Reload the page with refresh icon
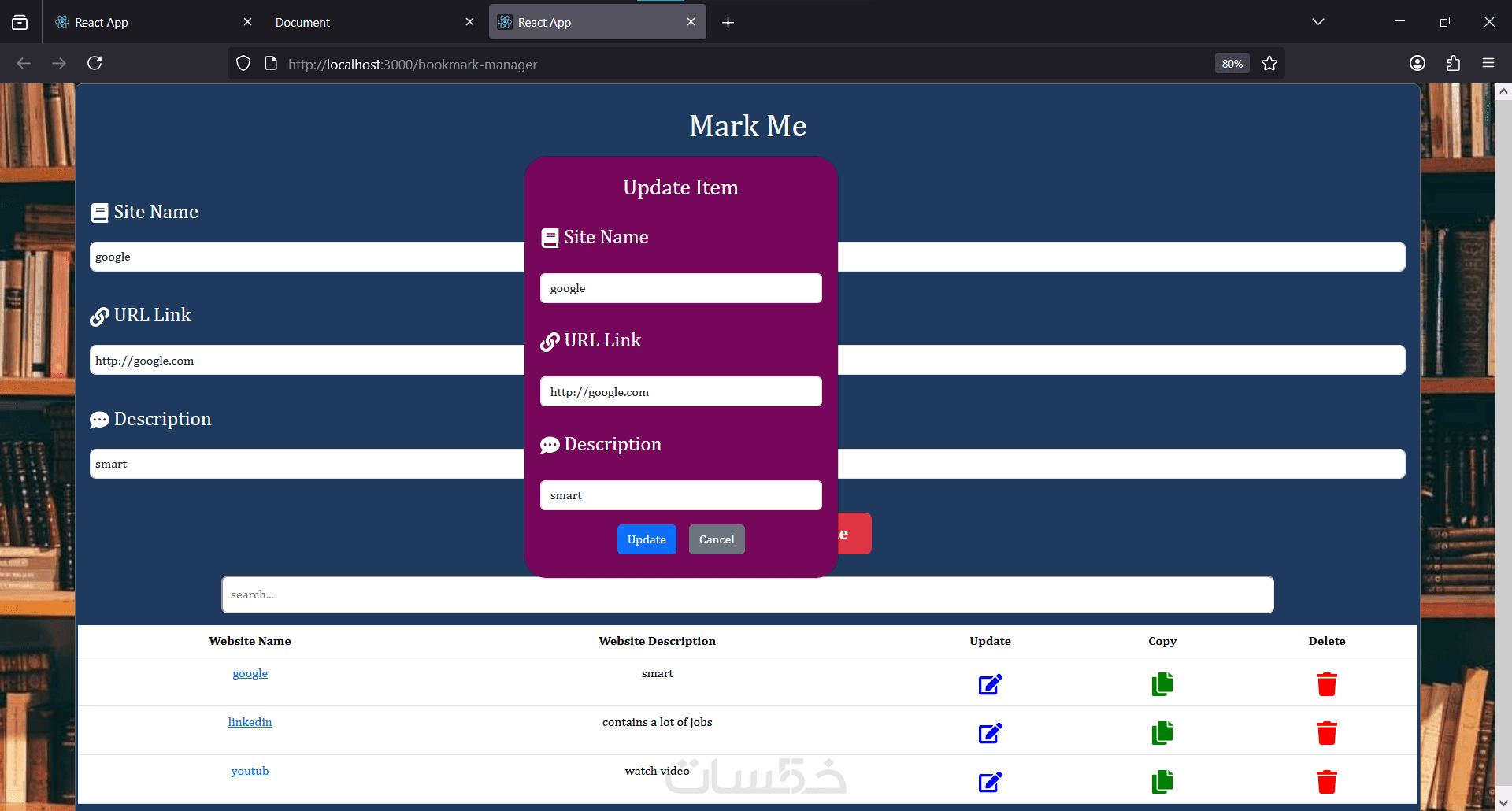Viewport: 1512px width, 811px height. (94, 63)
